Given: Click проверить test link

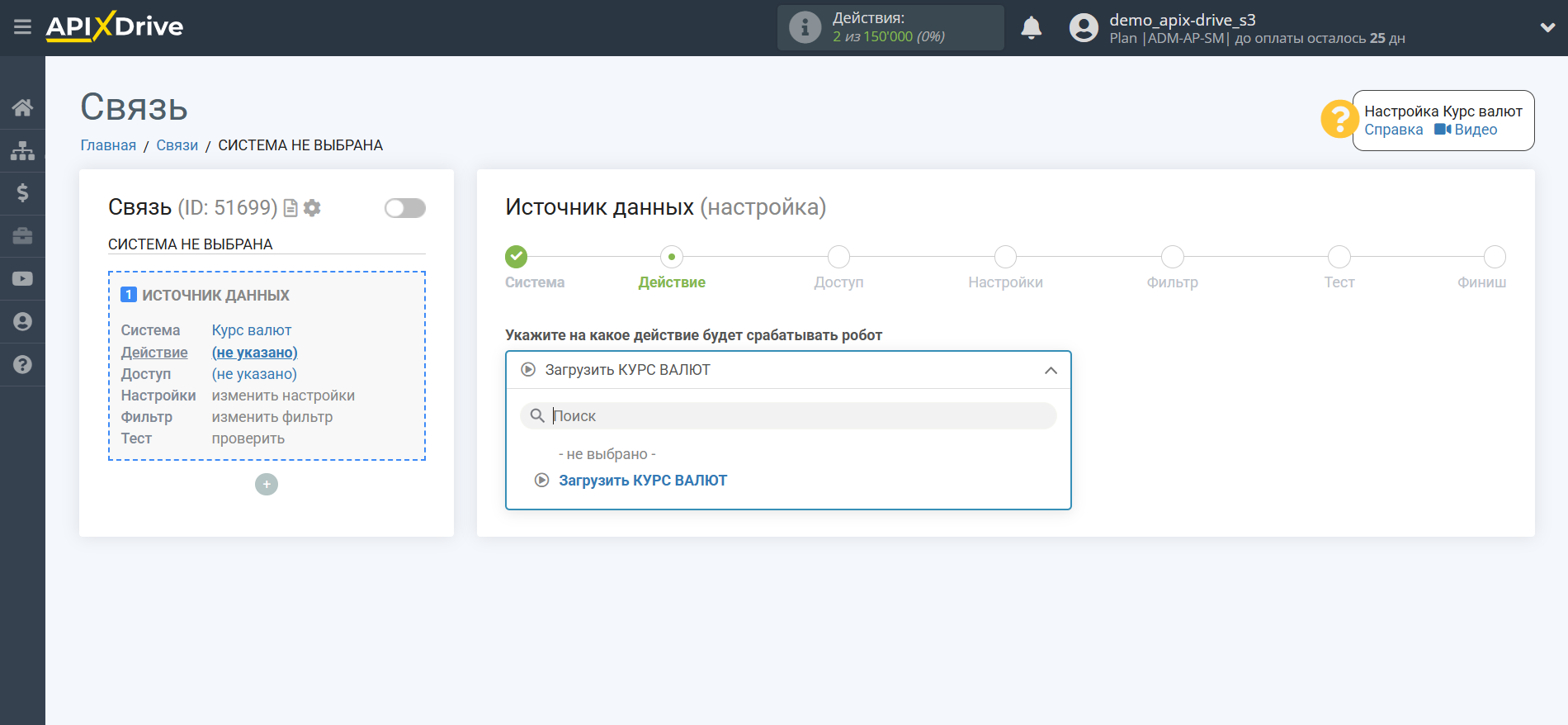Looking at the screenshot, I should pyautogui.click(x=248, y=438).
